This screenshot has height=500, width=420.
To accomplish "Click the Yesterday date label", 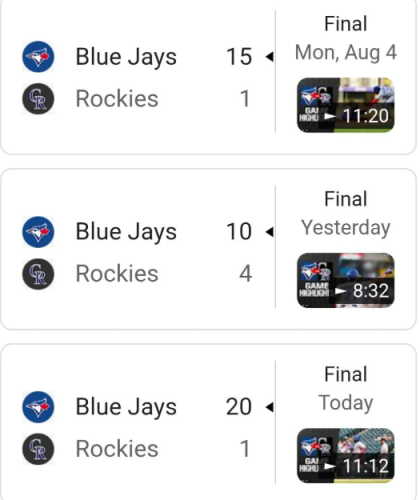I will pos(346,228).
